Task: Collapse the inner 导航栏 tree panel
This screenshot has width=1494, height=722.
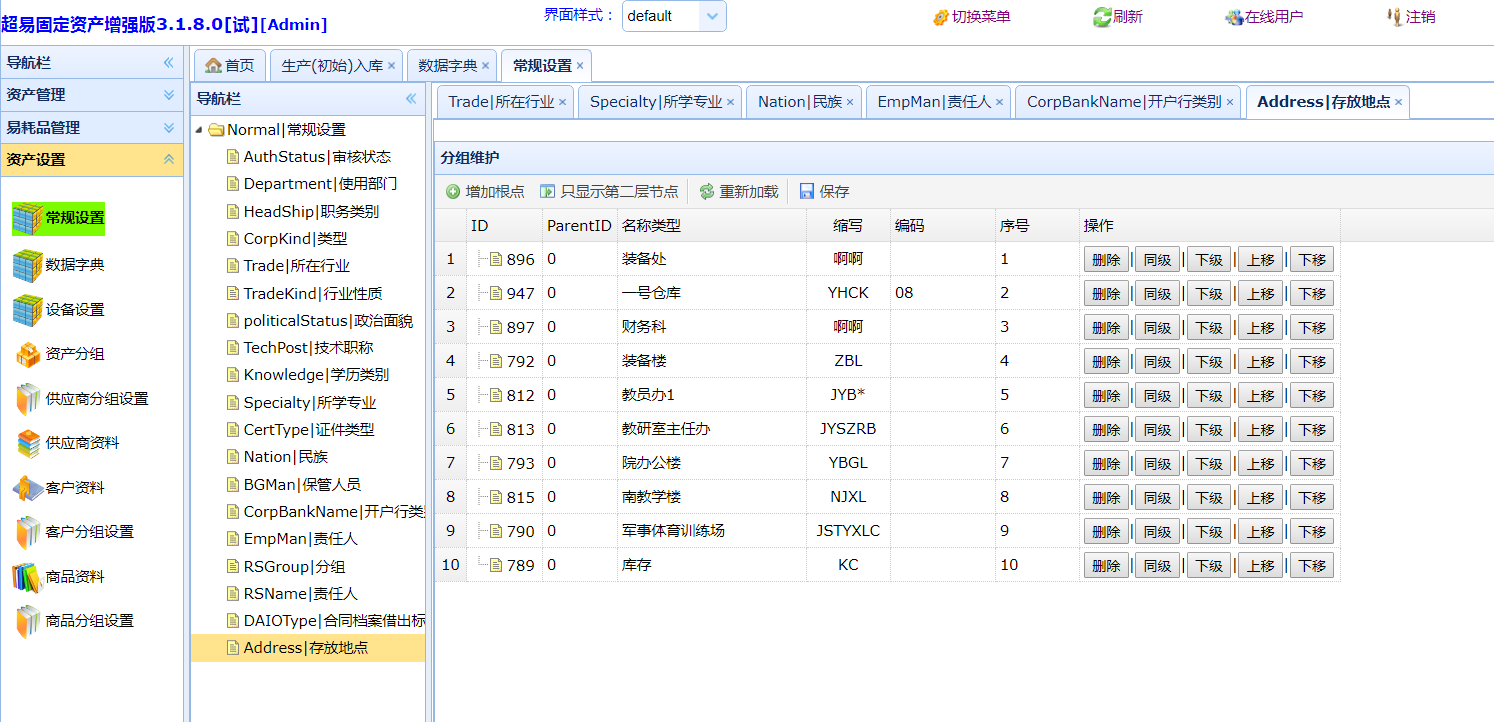Action: click(x=410, y=99)
